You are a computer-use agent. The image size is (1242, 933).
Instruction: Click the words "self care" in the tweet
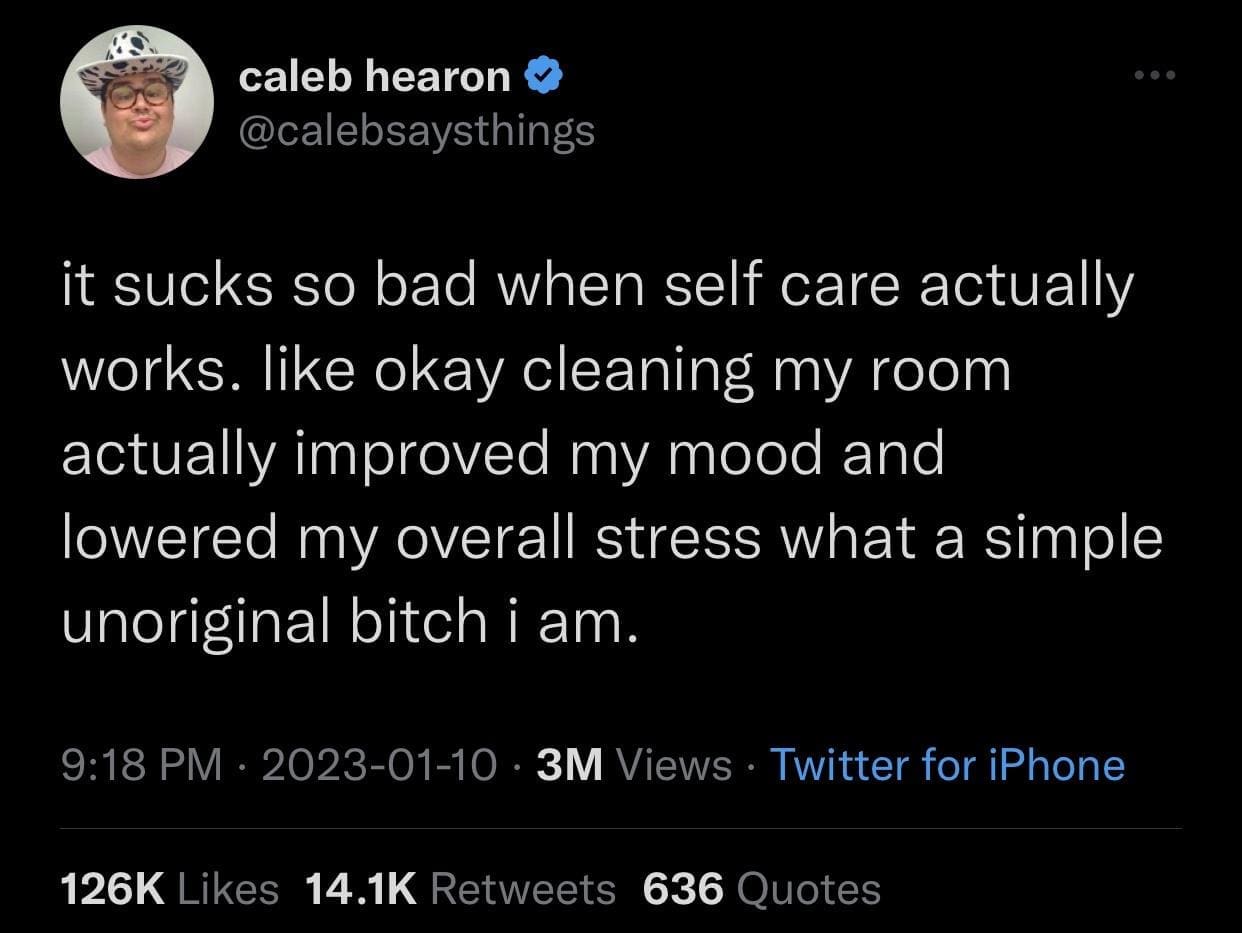(x=773, y=288)
